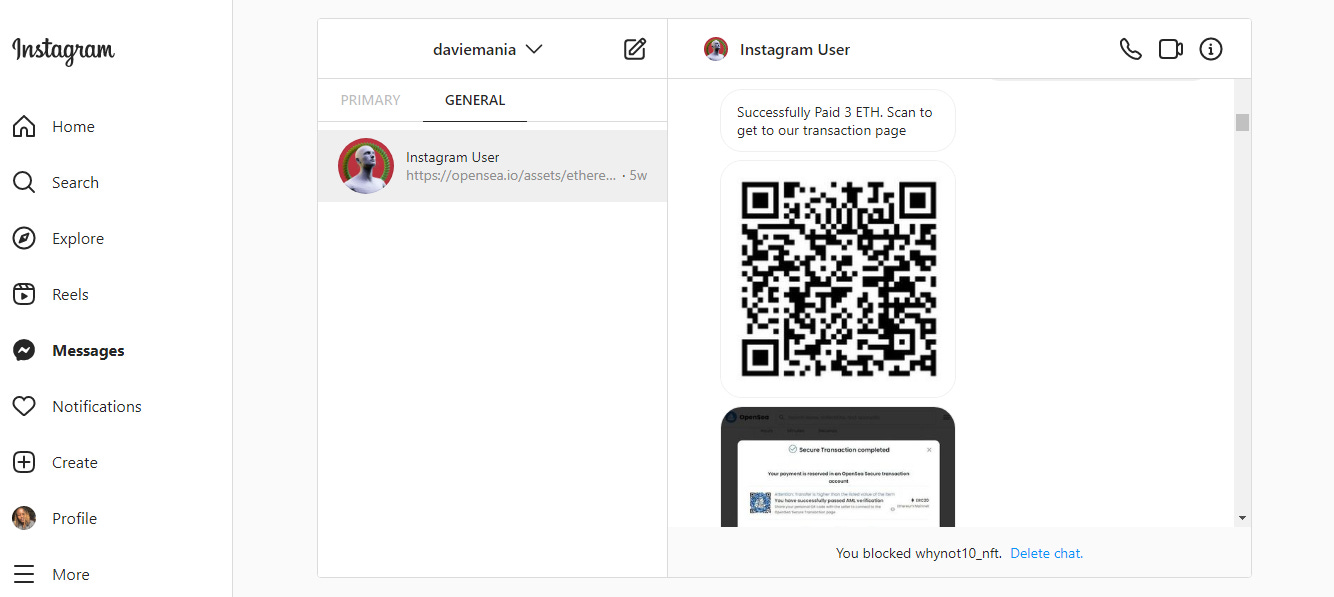Open the Instagram User conversation row

click(x=492, y=166)
